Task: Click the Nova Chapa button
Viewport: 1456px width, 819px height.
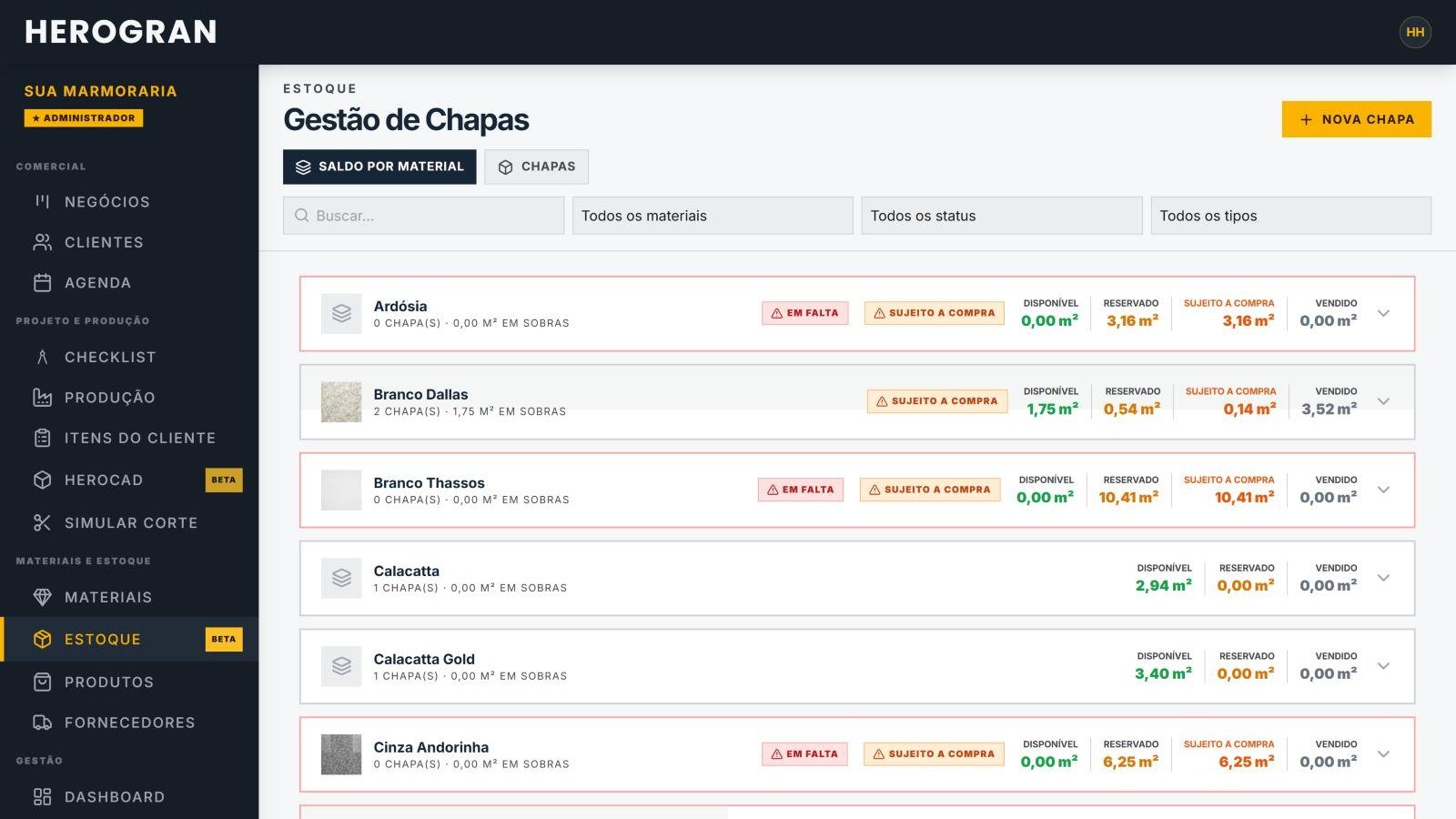Action: (x=1357, y=119)
